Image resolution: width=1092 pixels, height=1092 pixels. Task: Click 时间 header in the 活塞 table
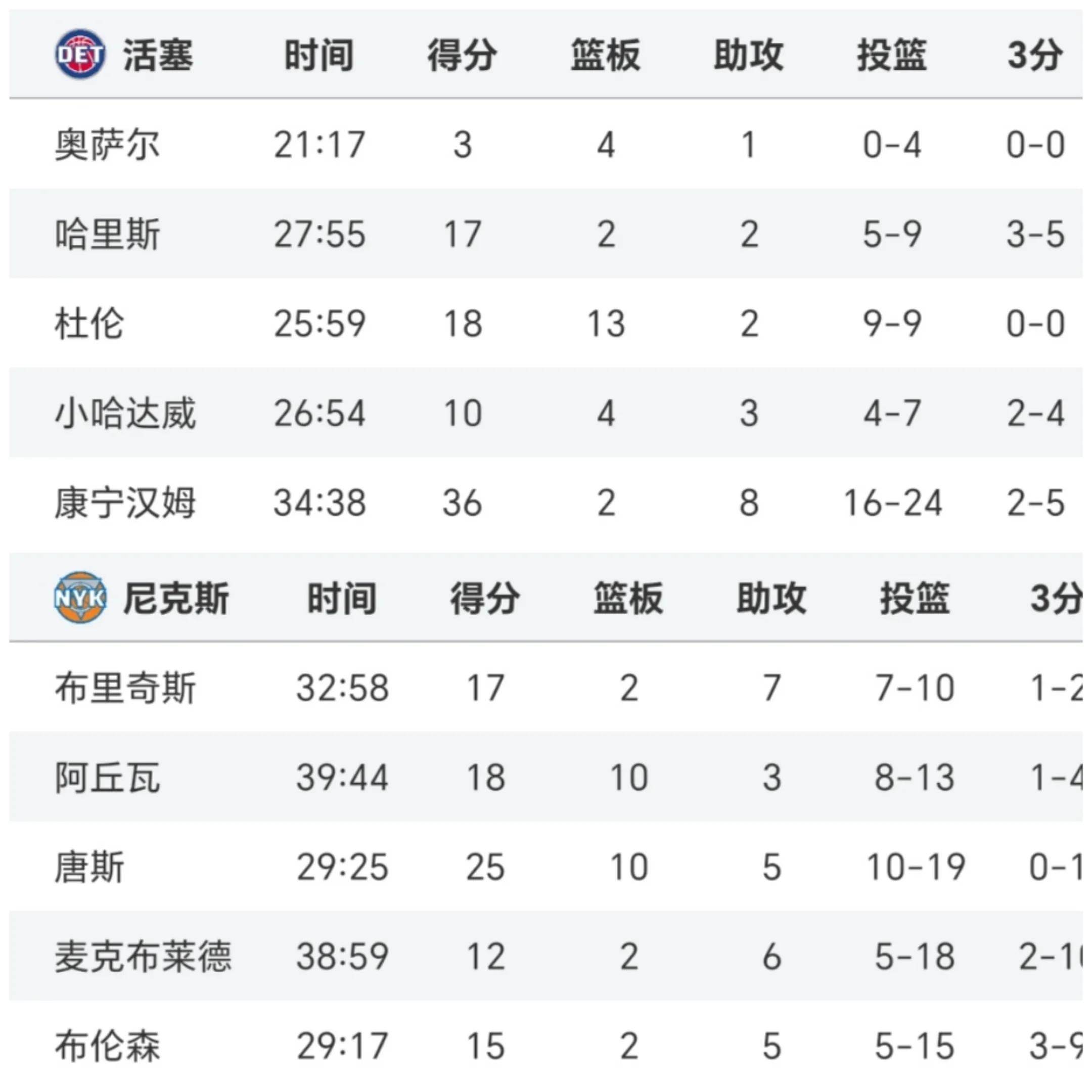coord(319,56)
